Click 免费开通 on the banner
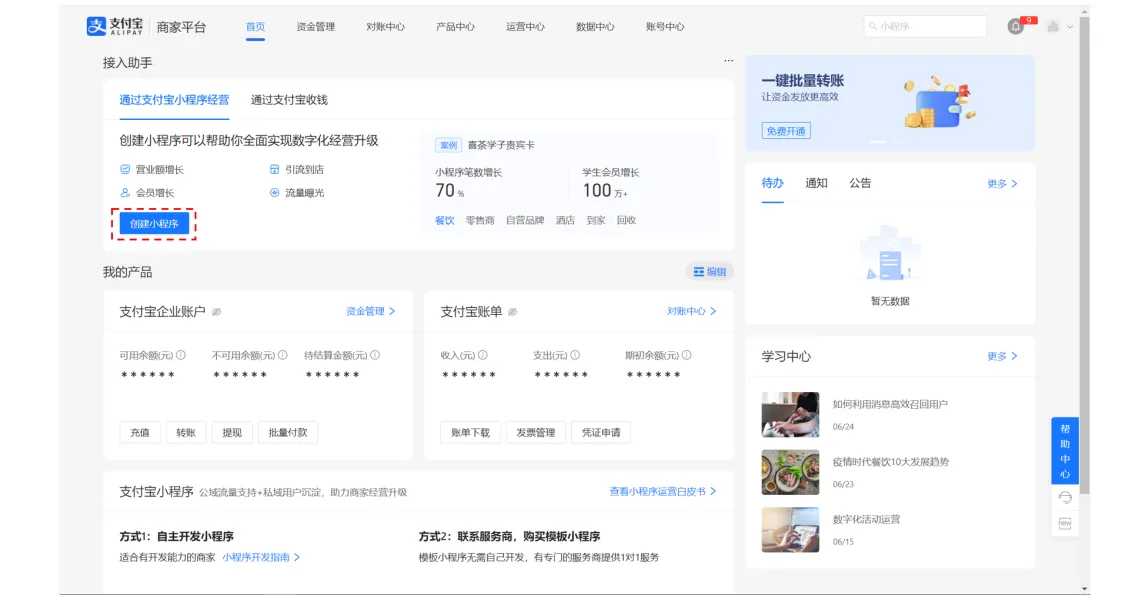Screen dimensions: 1125x599 coord(786,131)
